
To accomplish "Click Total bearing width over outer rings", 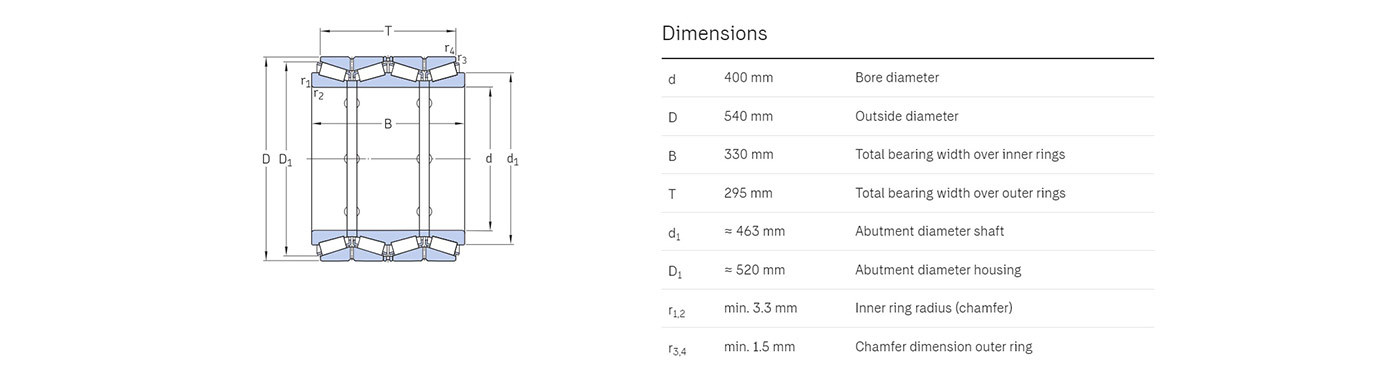I will (960, 193).
